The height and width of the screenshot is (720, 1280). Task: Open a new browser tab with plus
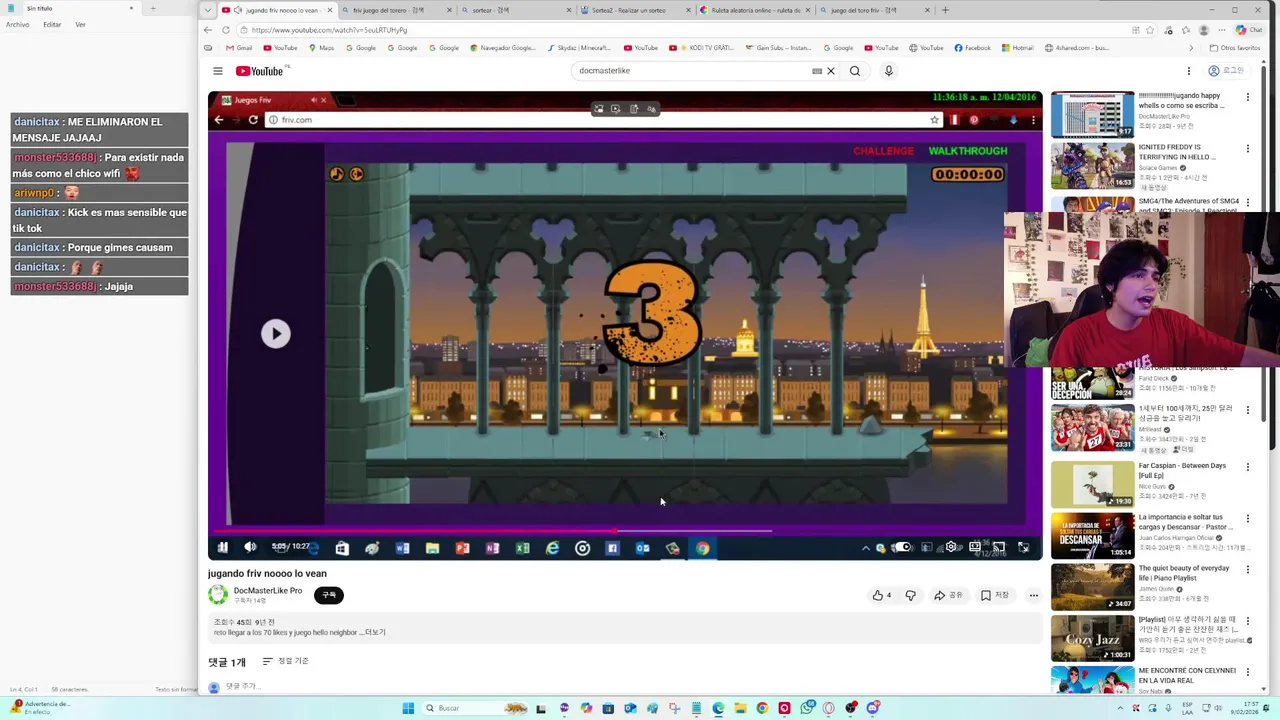pos(945,10)
